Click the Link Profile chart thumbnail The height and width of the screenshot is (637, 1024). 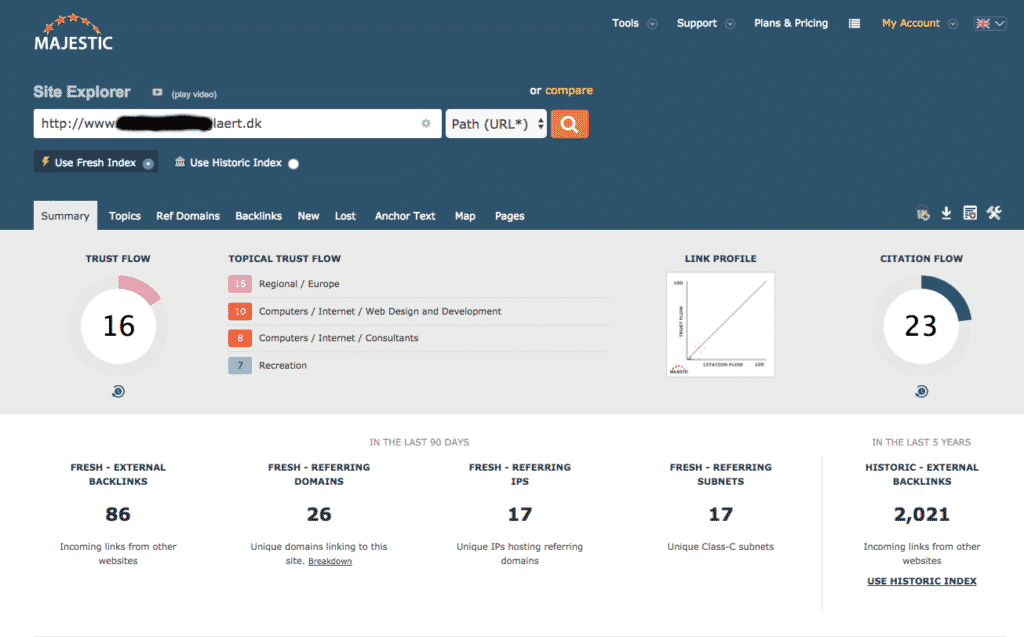click(x=720, y=325)
